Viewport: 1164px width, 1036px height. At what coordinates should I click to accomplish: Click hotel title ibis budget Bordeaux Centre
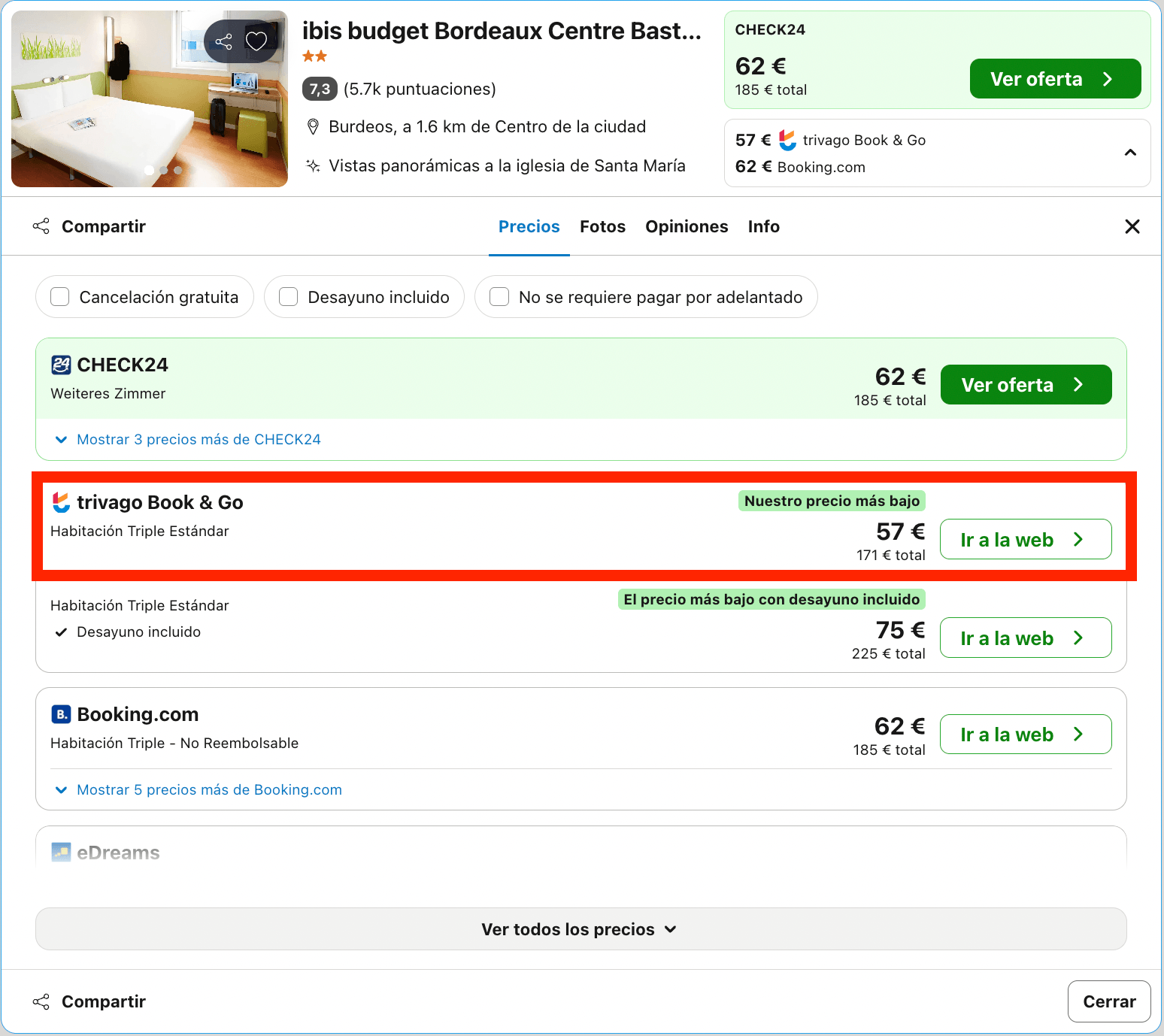(502, 31)
